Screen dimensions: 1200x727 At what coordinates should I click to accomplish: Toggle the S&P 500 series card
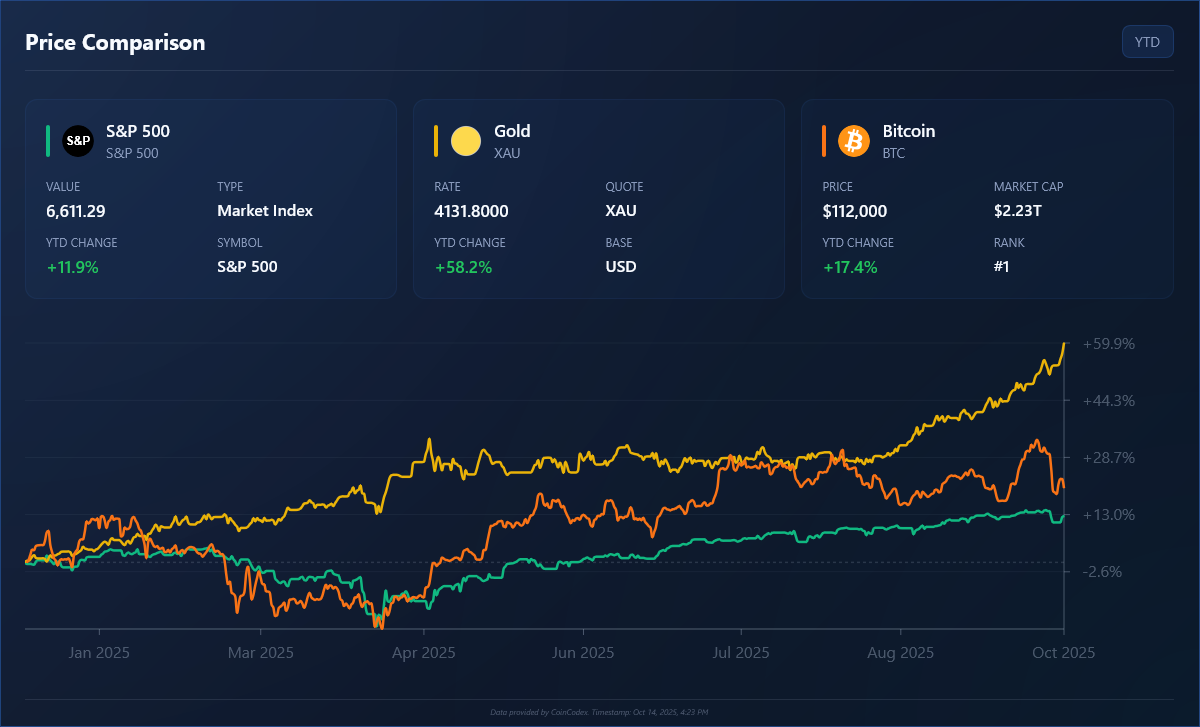(210, 198)
